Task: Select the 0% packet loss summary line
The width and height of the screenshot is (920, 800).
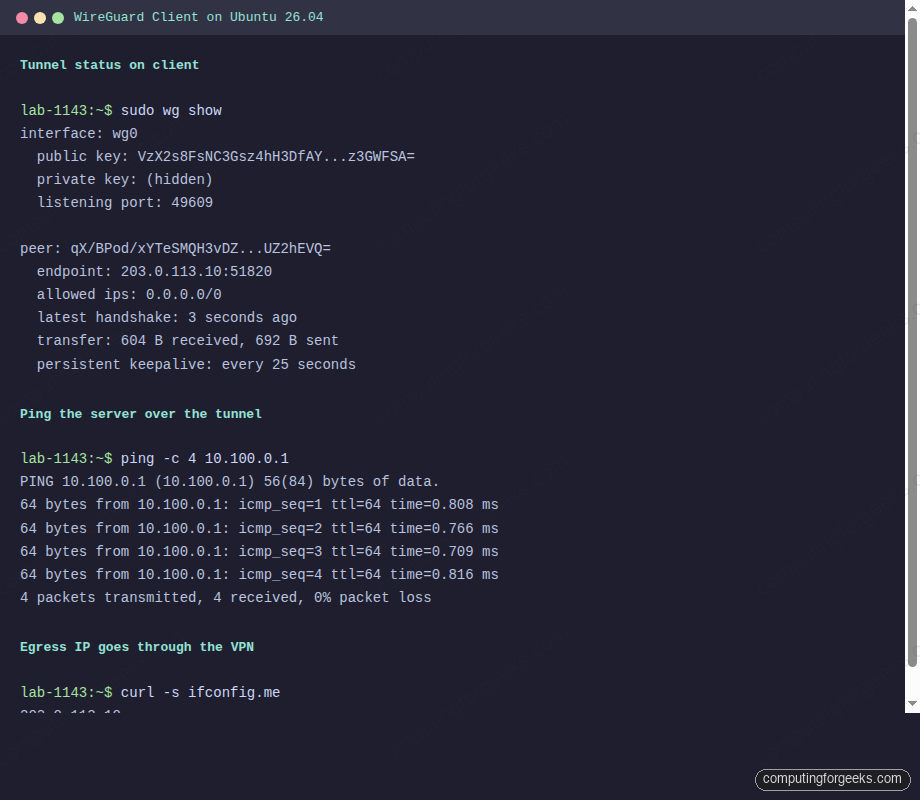Action: (226, 597)
